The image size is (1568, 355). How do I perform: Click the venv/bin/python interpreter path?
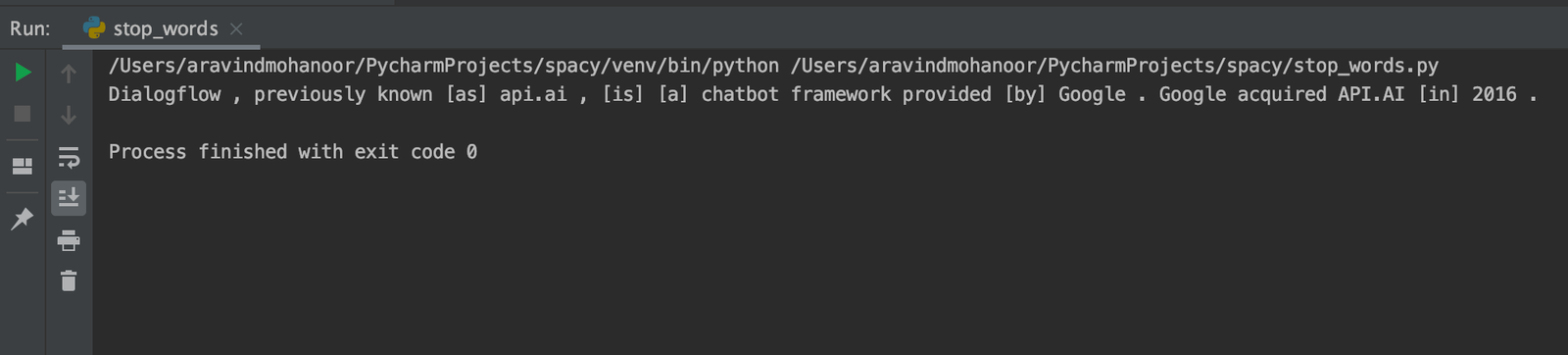(x=444, y=66)
